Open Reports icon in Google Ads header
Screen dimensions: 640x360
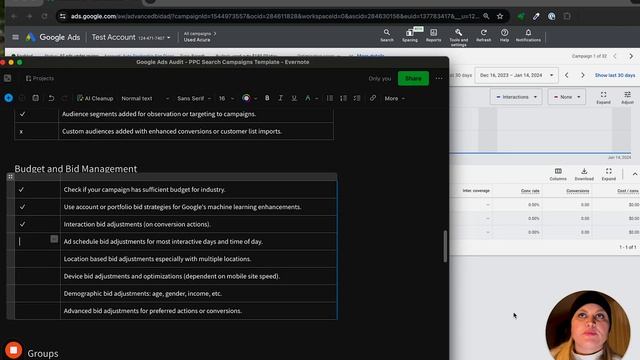pos(433,36)
